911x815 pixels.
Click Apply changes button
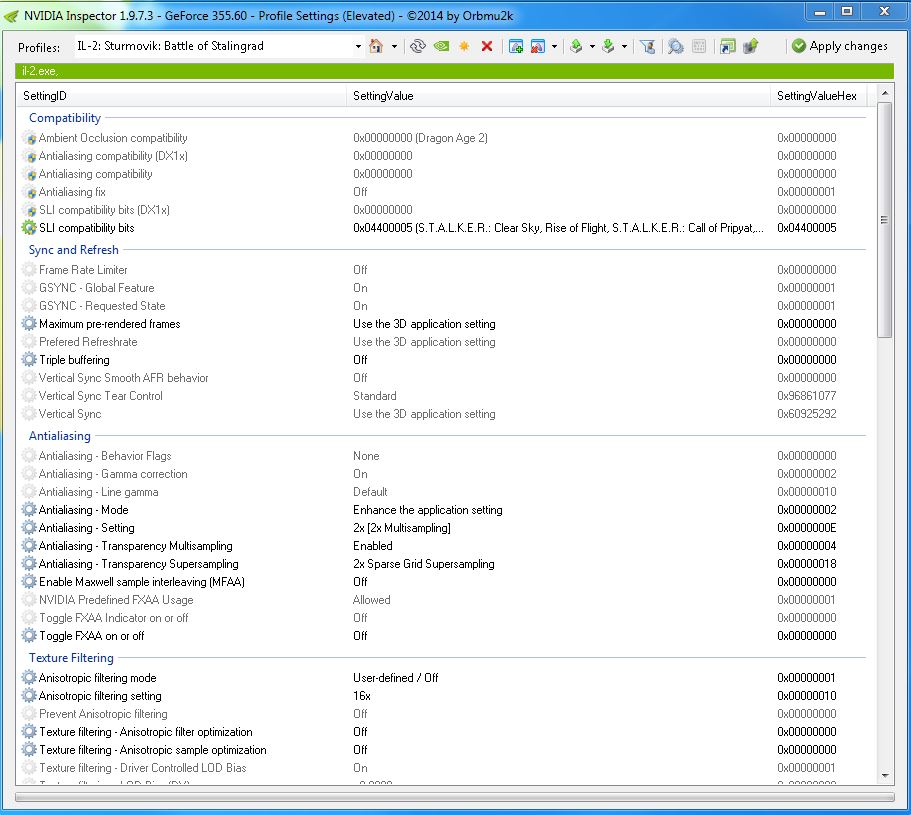coord(840,46)
